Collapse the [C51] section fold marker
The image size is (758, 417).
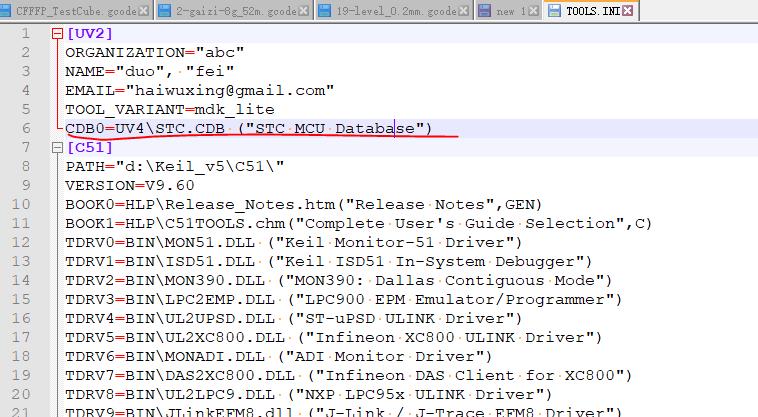point(58,147)
